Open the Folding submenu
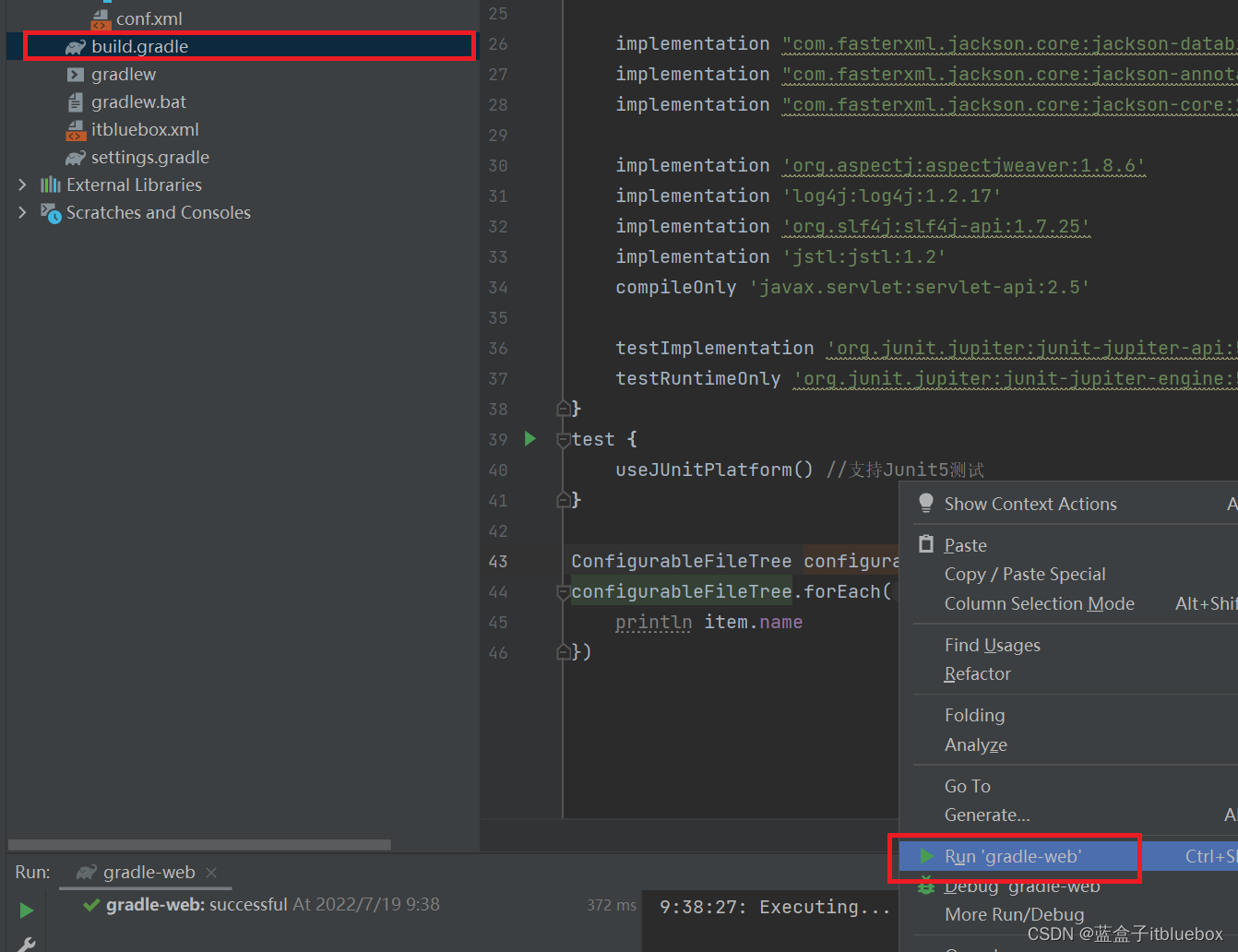This screenshot has height=952, width=1238. (975, 715)
